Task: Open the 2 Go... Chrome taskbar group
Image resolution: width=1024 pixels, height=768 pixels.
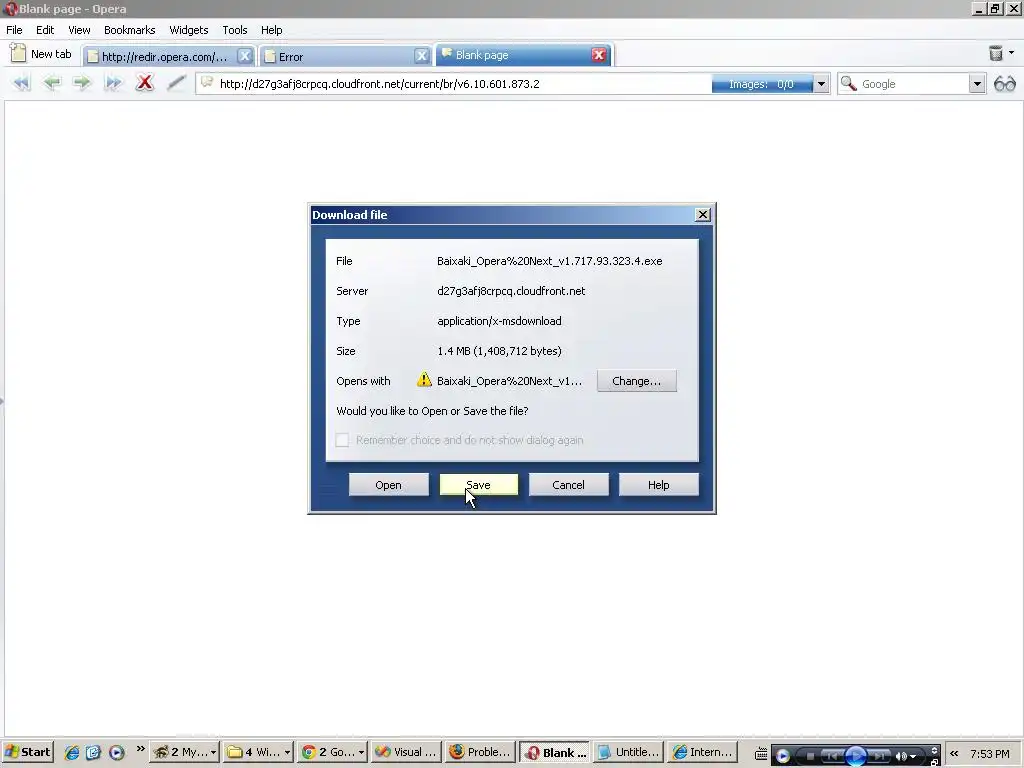Action: [332, 752]
